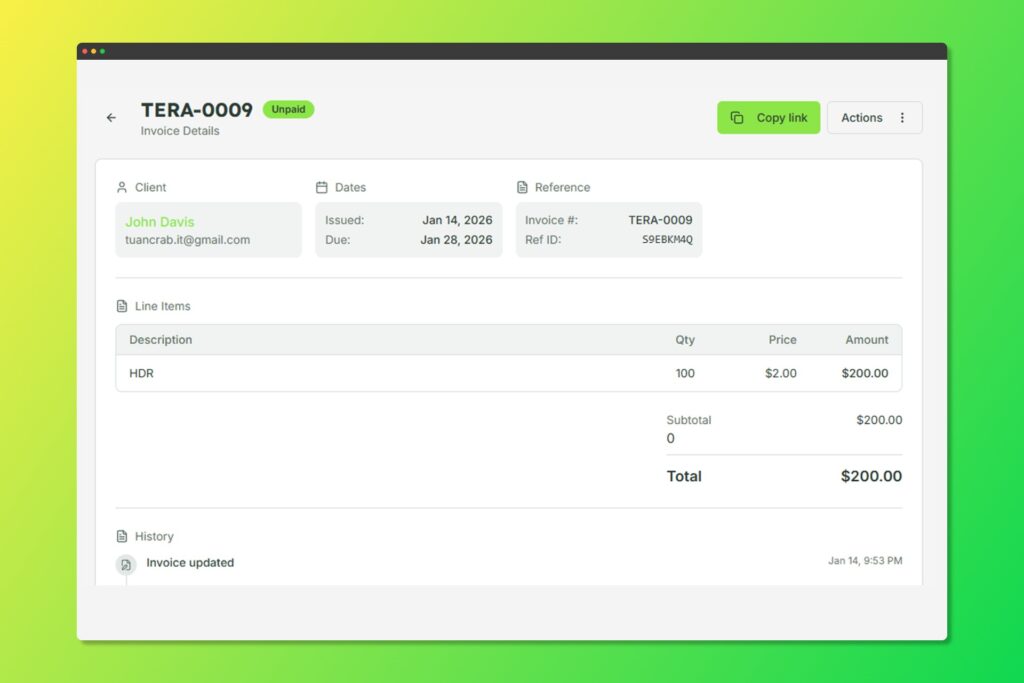Click the History section icon

122,536
